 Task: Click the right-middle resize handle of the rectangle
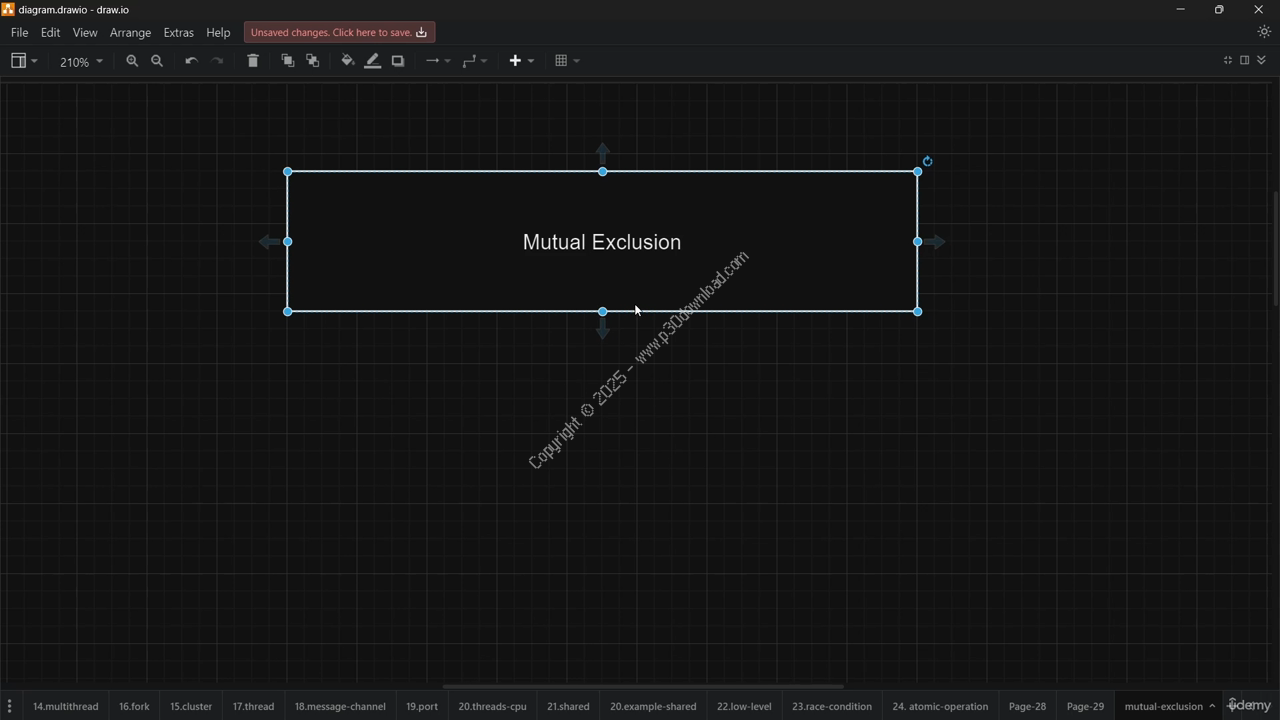[917, 242]
